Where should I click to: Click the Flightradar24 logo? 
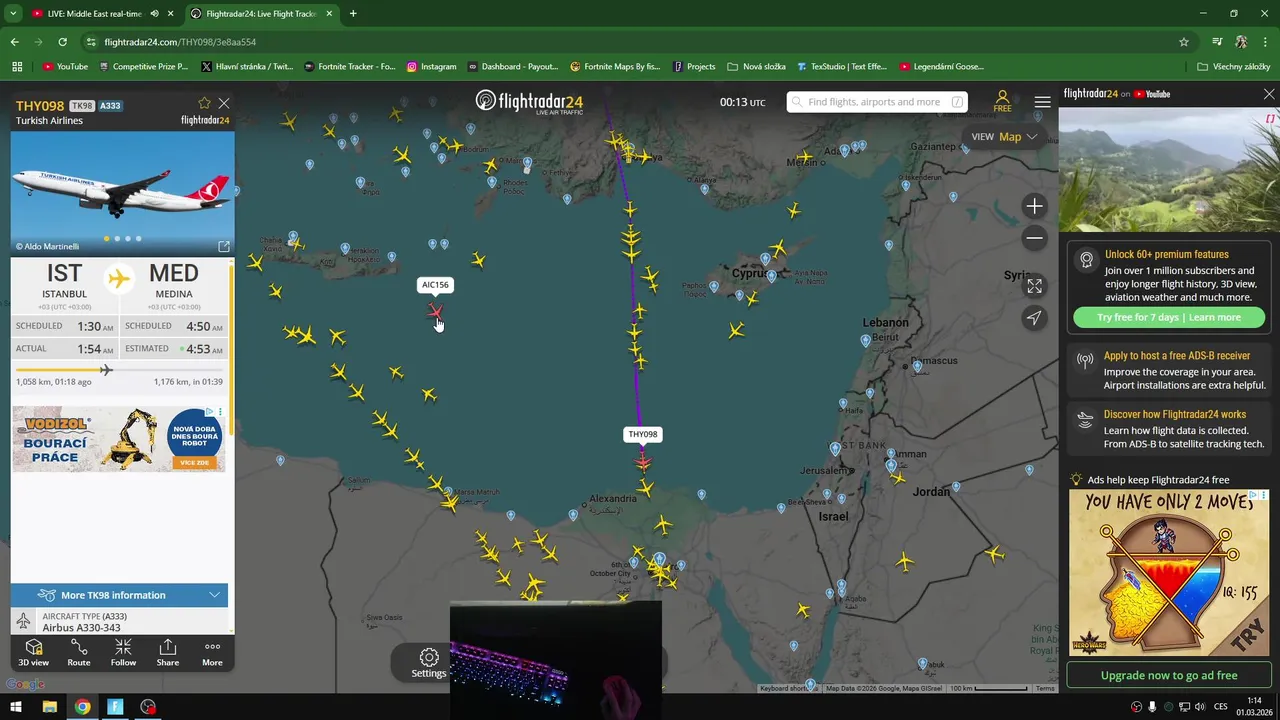point(529,102)
